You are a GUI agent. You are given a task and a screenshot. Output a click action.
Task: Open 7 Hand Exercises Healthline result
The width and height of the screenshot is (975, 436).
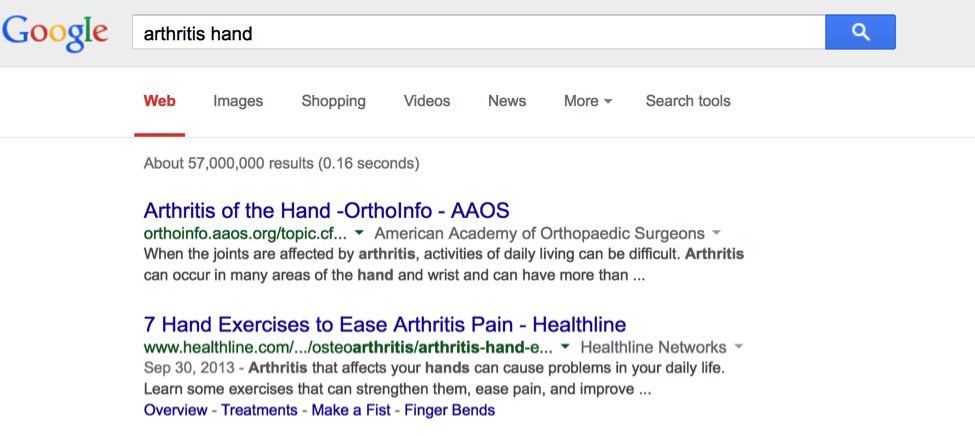coord(385,325)
